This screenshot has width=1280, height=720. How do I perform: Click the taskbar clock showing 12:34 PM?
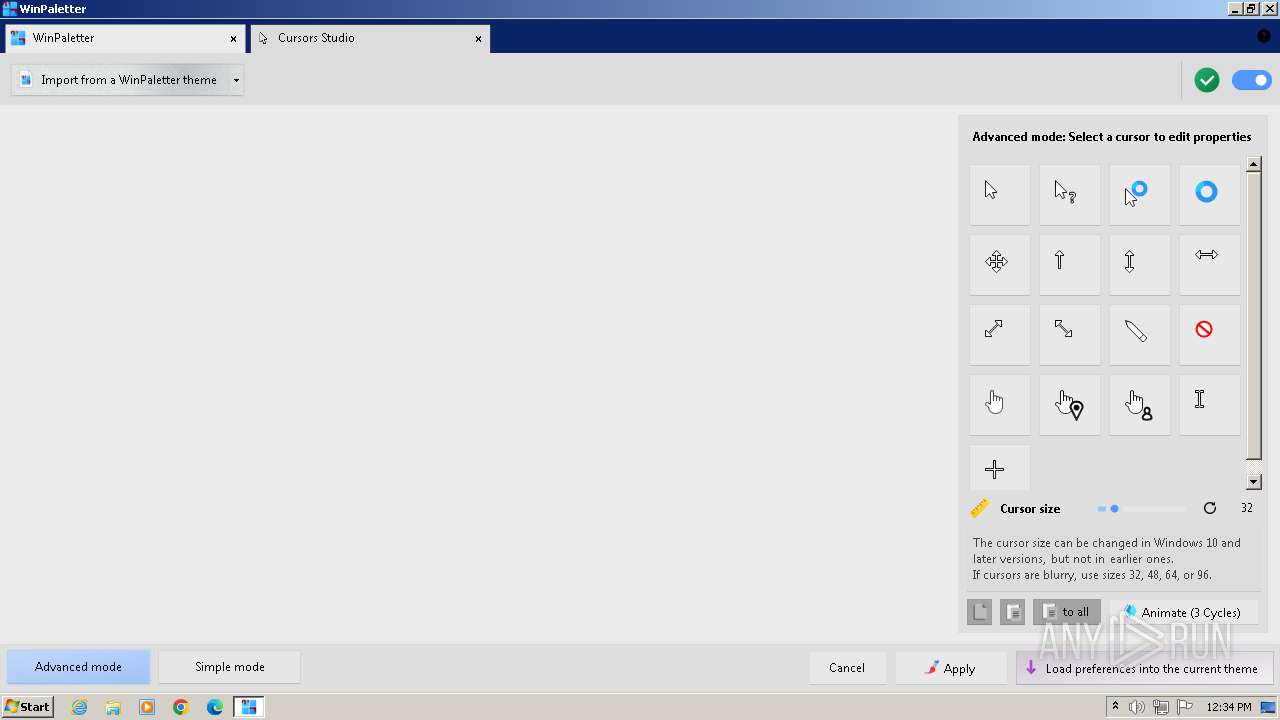point(1229,707)
